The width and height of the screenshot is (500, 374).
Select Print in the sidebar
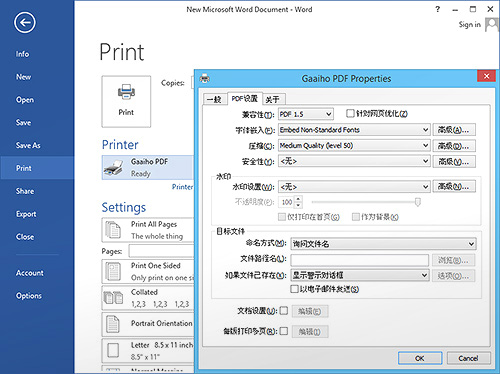point(37,168)
